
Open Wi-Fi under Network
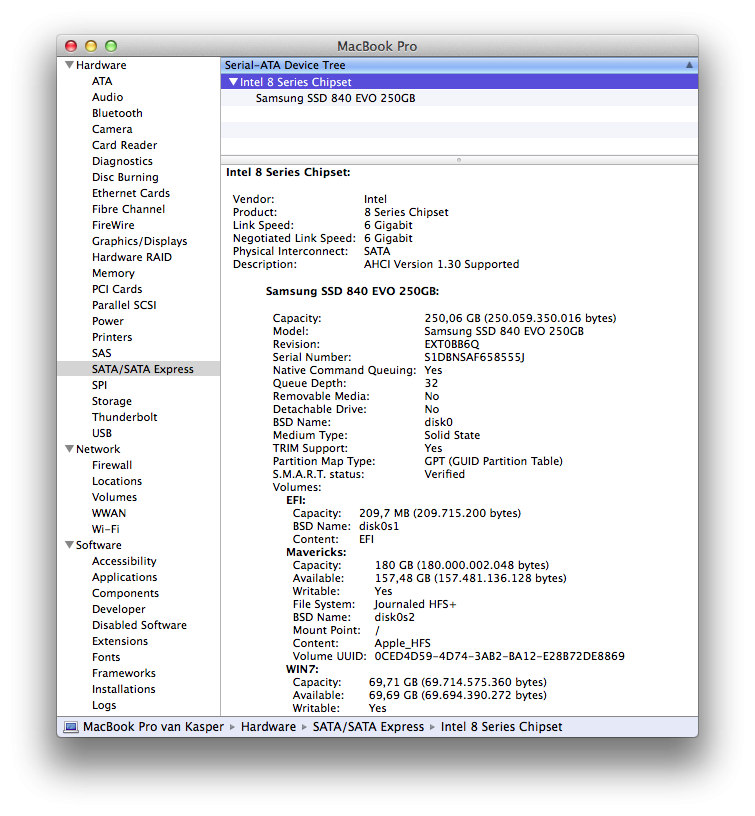(106, 529)
